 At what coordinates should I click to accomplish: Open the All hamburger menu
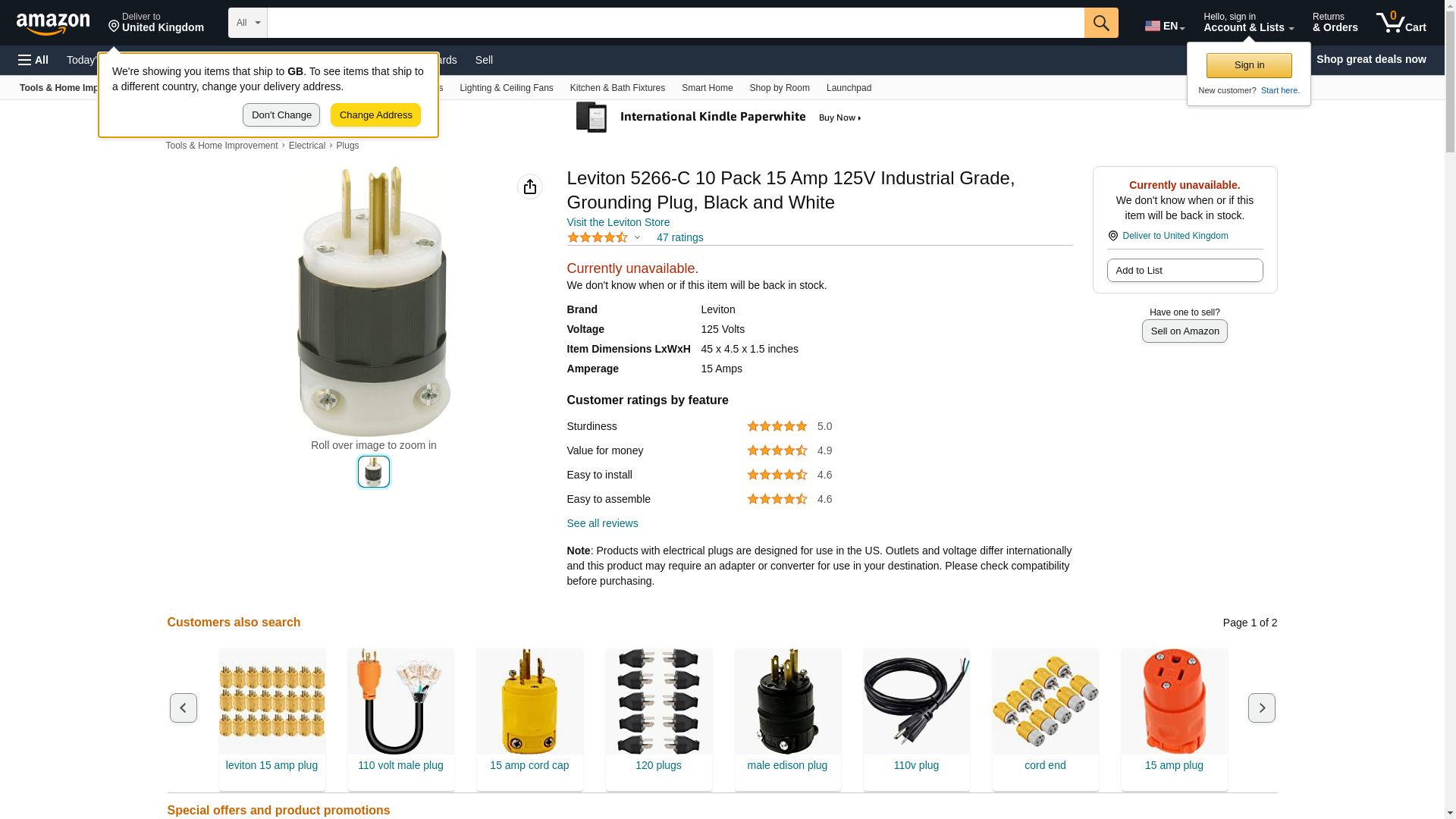33,60
